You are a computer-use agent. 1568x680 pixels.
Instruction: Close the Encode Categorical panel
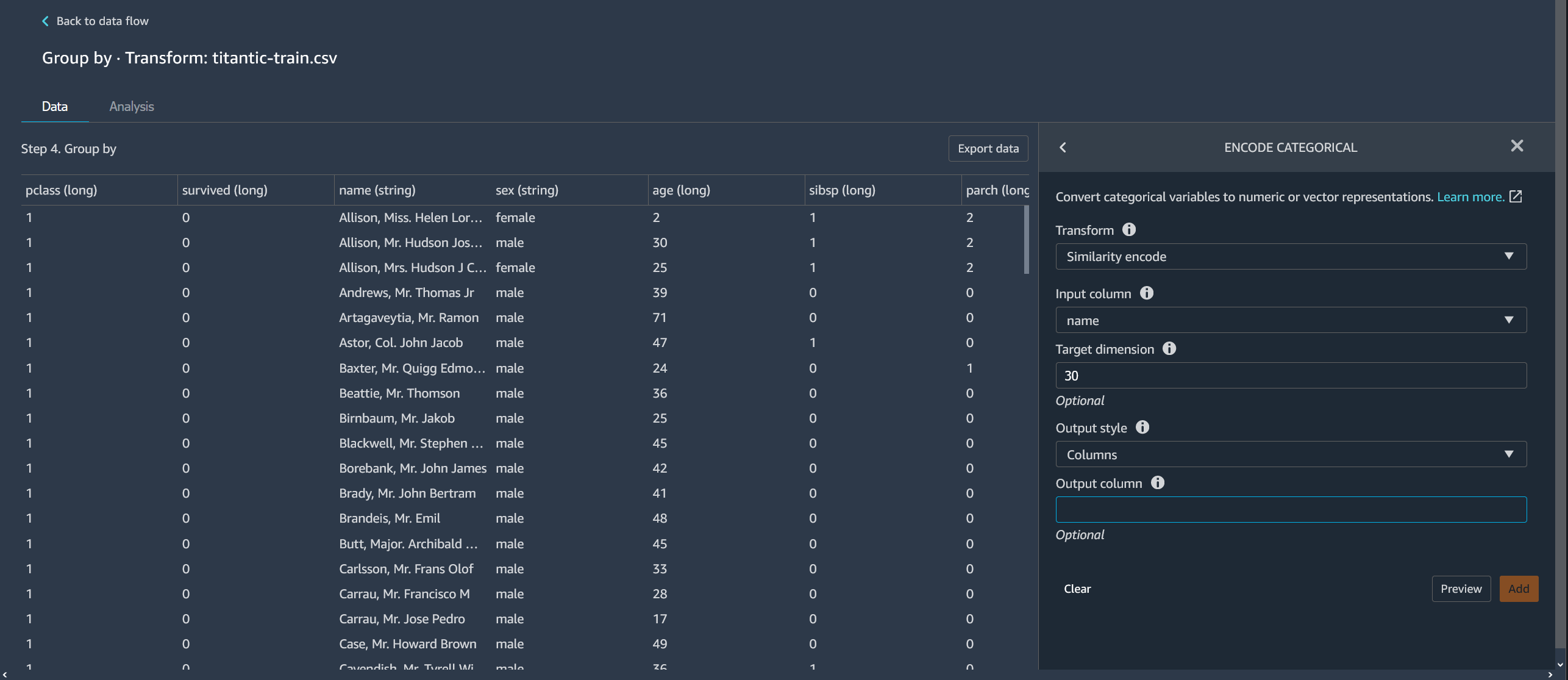[1517, 146]
